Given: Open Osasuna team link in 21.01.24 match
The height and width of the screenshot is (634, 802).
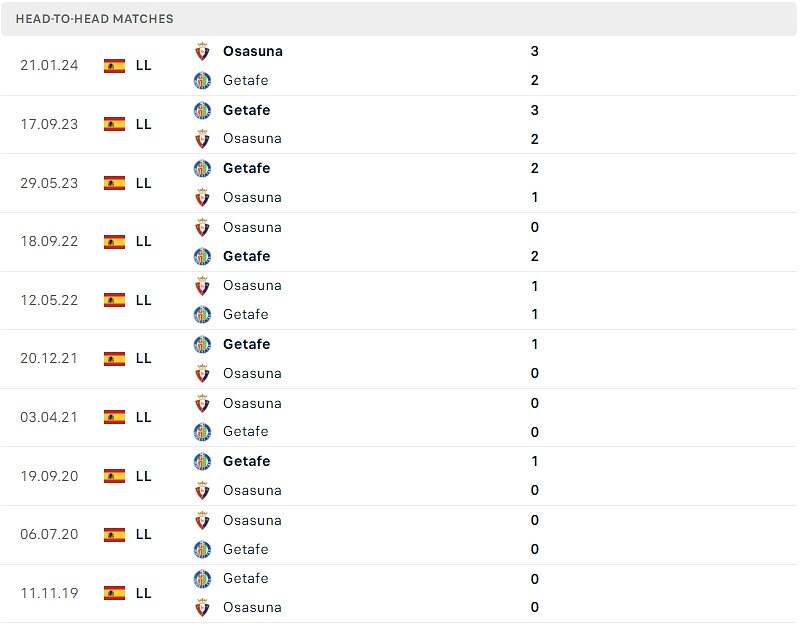Looking at the screenshot, I should [x=253, y=51].
